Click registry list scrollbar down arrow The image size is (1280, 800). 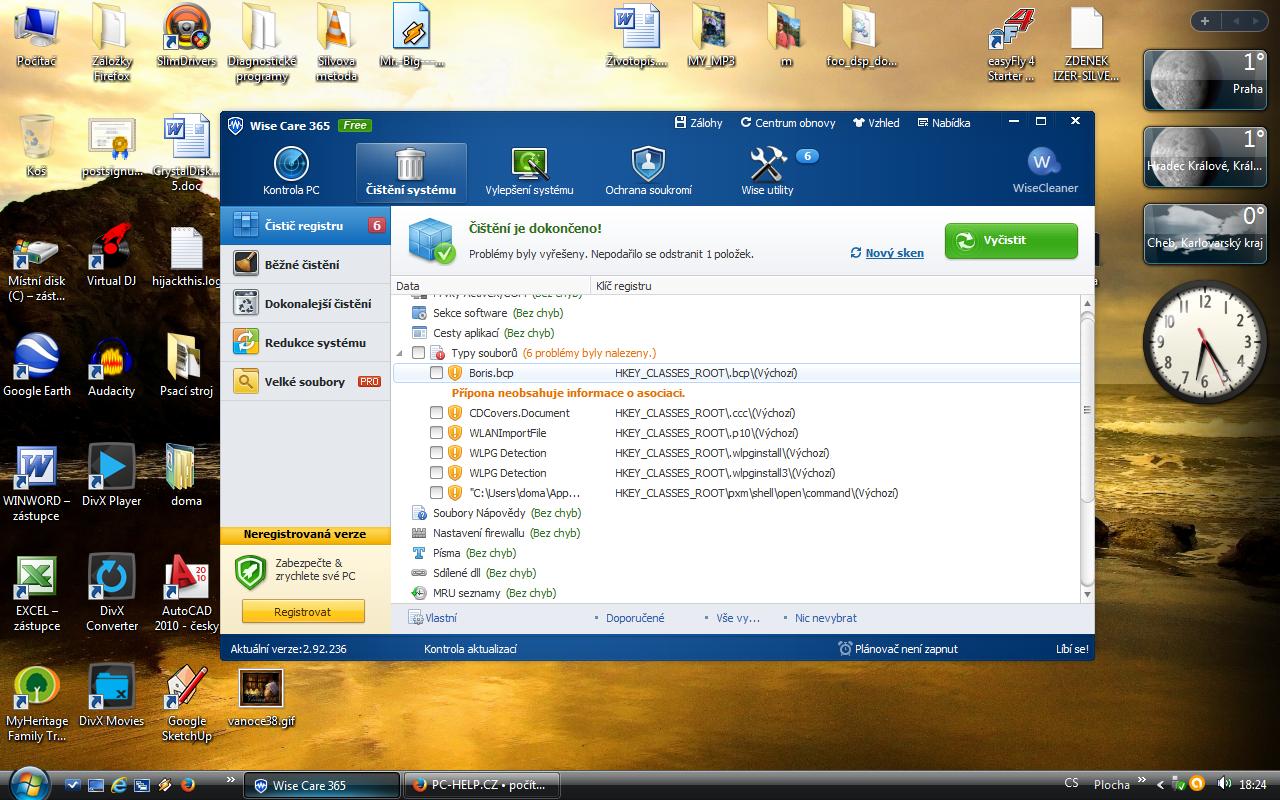1088,594
